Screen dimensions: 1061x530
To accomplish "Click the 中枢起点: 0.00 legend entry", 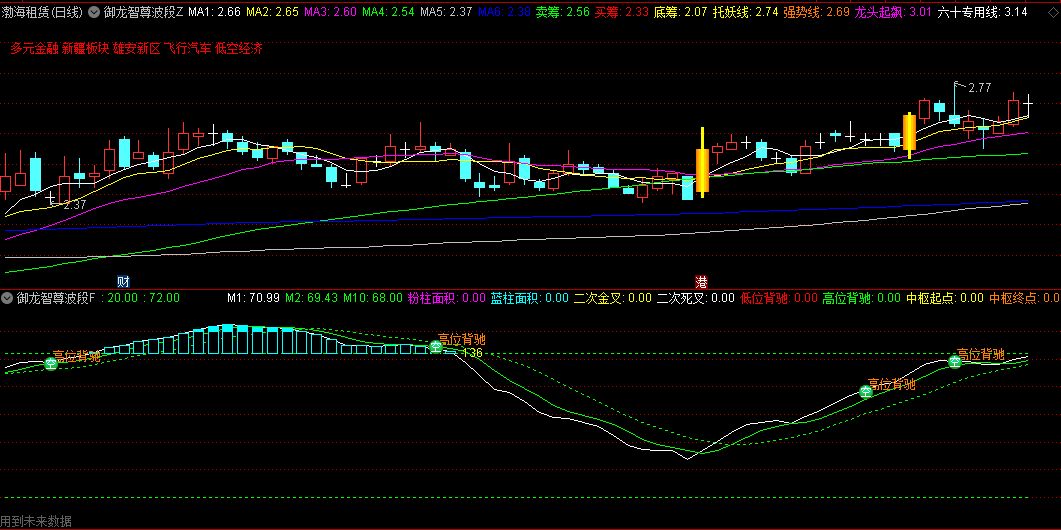I will click(945, 298).
